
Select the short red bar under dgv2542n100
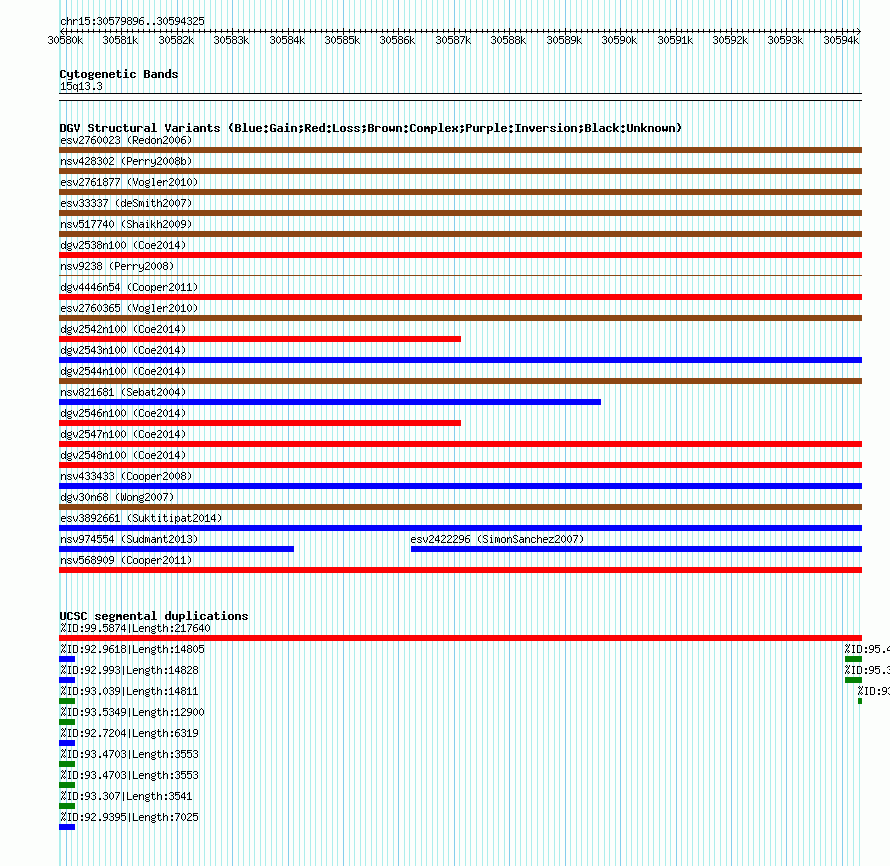click(x=260, y=339)
